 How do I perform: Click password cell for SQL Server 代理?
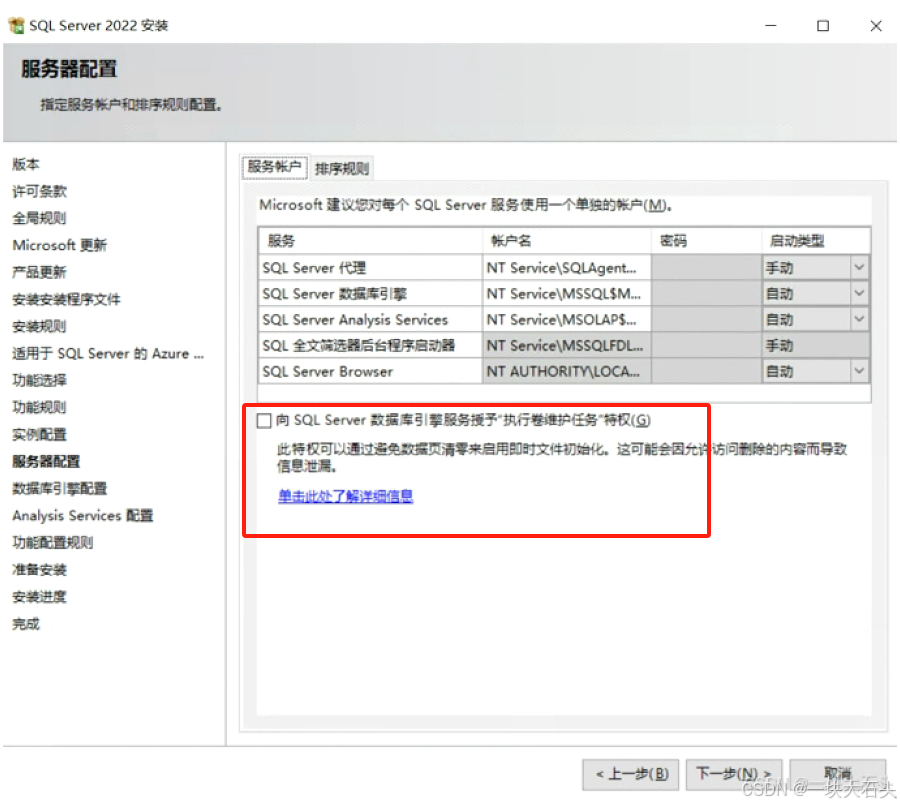pos(707,268)
